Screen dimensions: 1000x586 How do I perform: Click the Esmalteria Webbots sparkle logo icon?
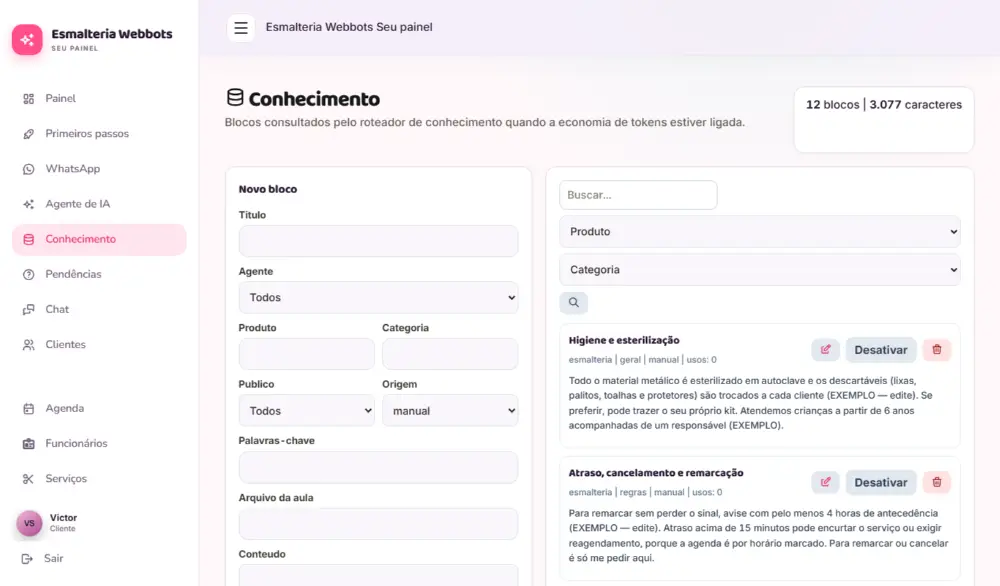coord(27,40)
